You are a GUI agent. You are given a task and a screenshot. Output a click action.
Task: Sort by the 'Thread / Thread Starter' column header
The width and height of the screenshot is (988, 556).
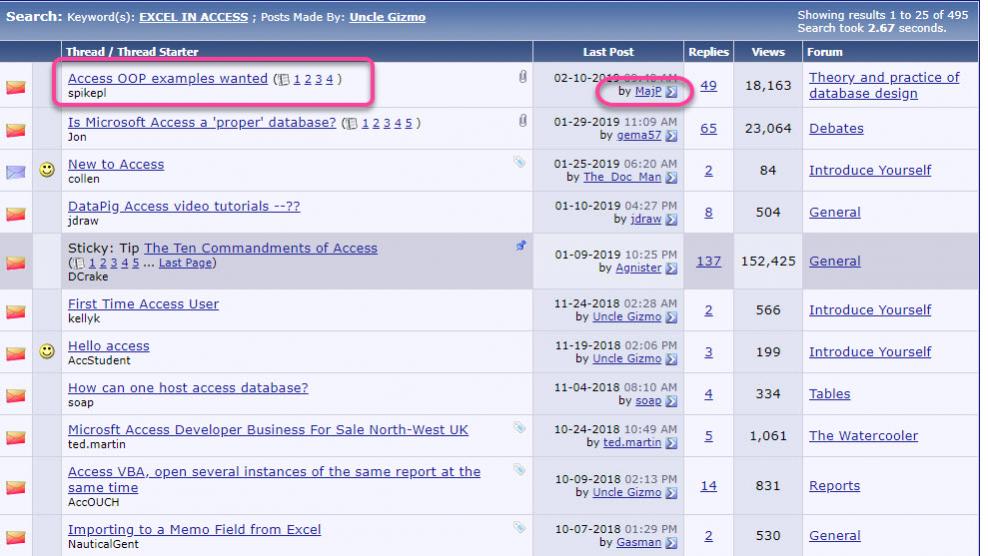point(132,52)
